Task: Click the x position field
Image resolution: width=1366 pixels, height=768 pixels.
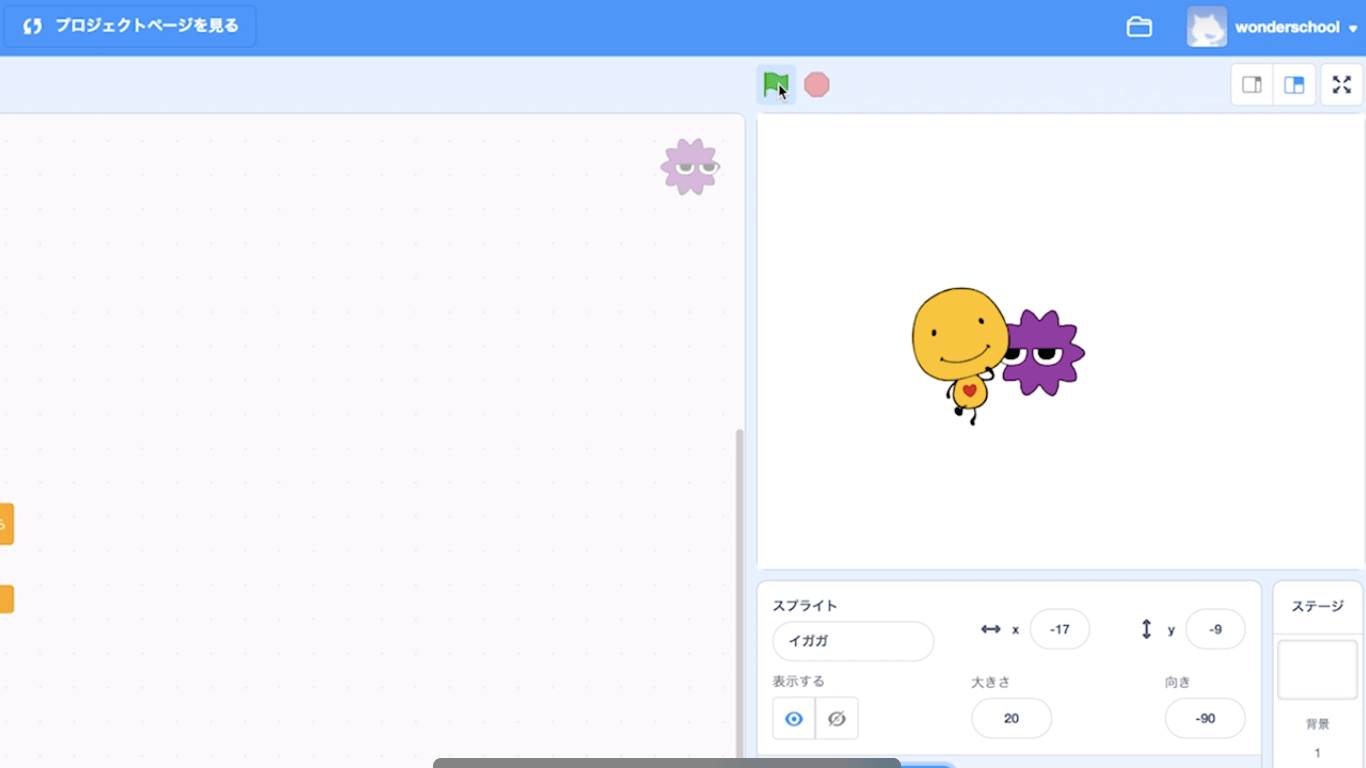Action: tap(1060, 629)
